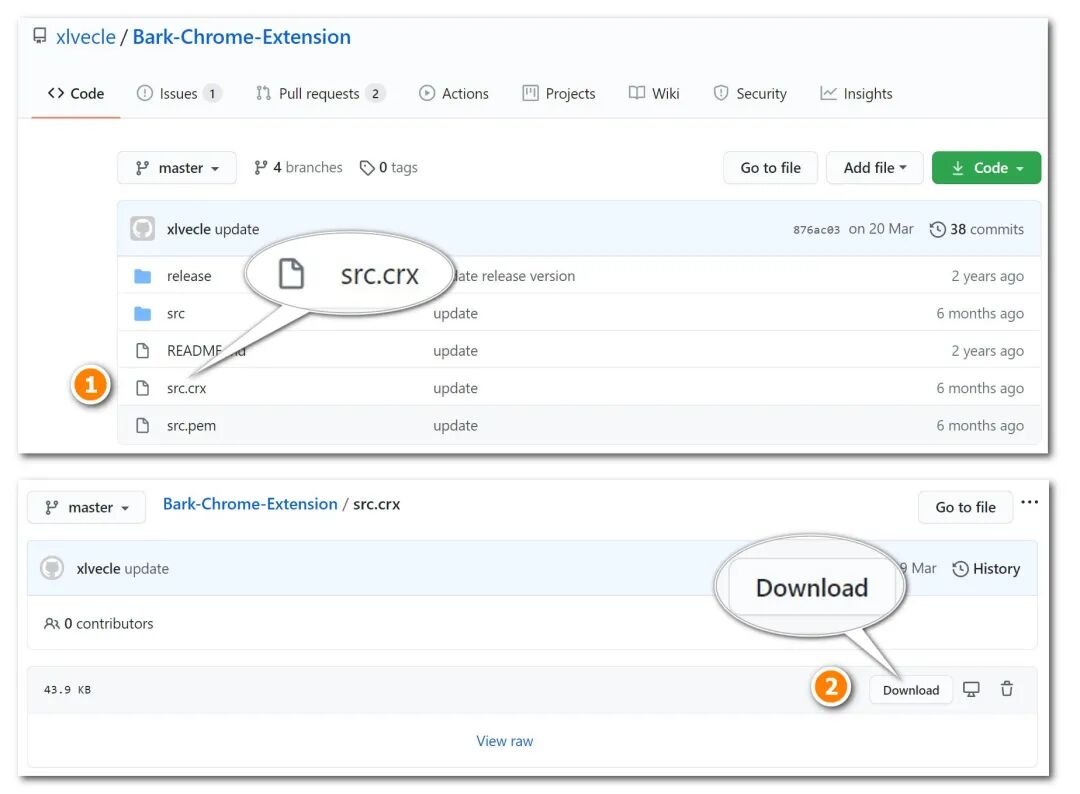Open the xlvecle update commit message
This screenshot has width=1080, height=794.
click(x=237, y=229)
